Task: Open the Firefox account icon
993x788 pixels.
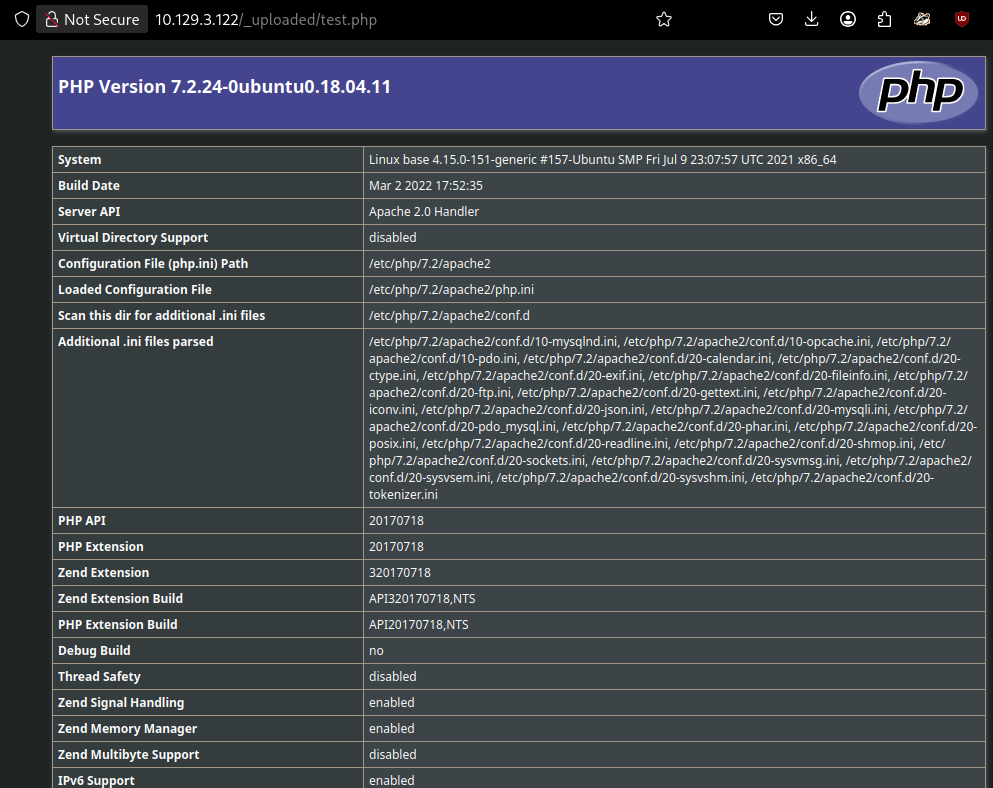Action: click(848, 19)
